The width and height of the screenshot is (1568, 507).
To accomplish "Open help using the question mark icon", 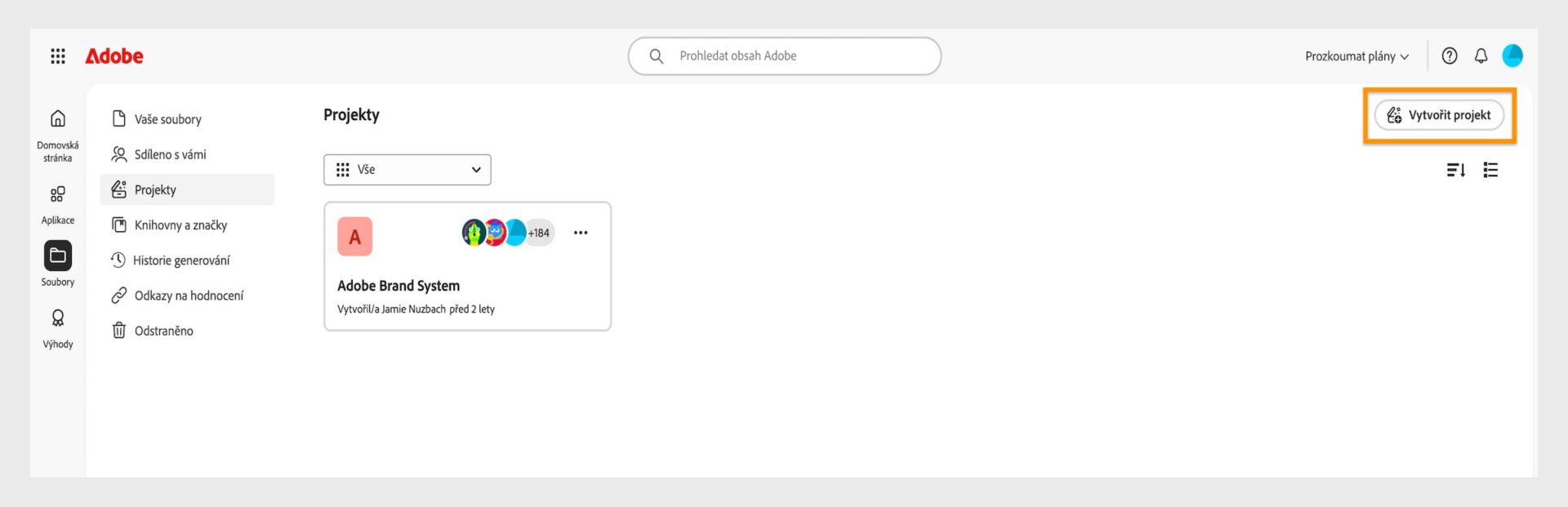I will 1450,56.
